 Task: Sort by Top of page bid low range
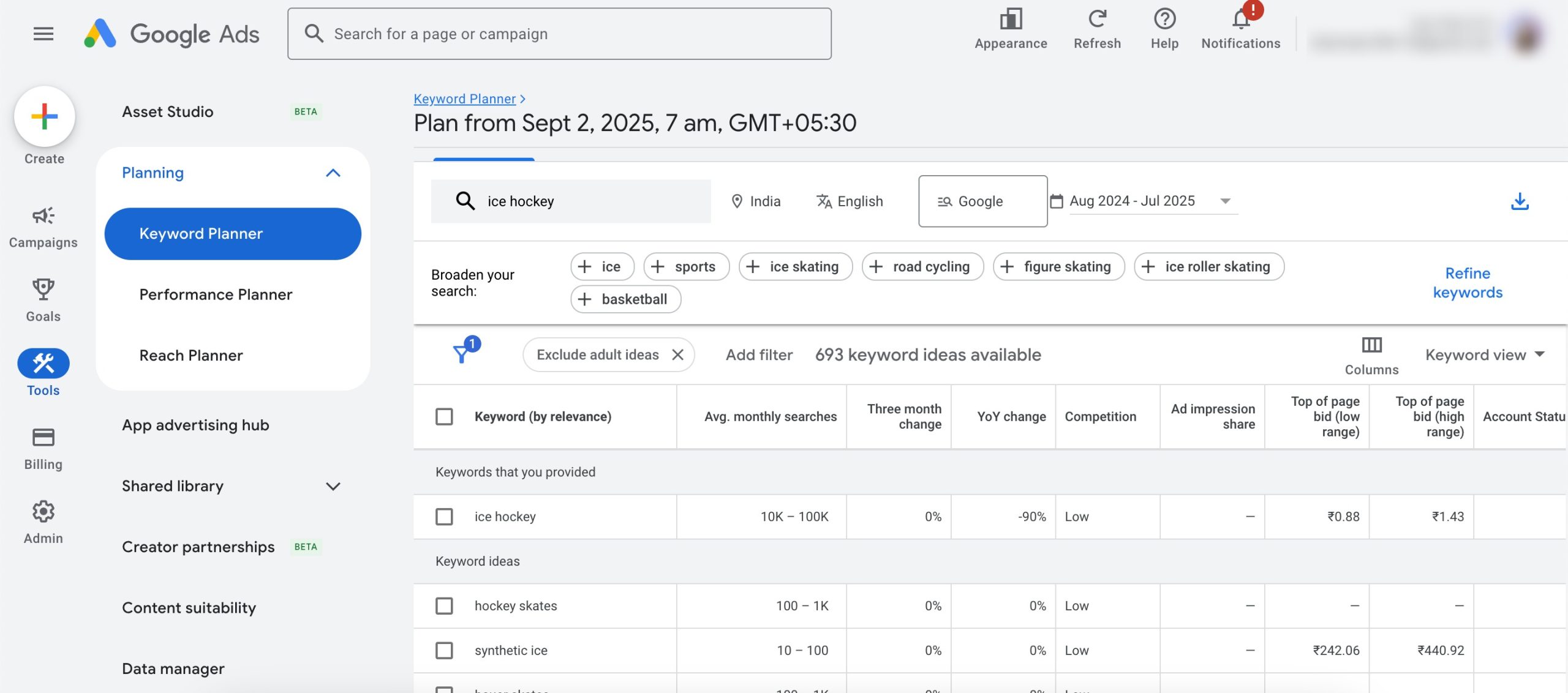[x=1325, y=417]
